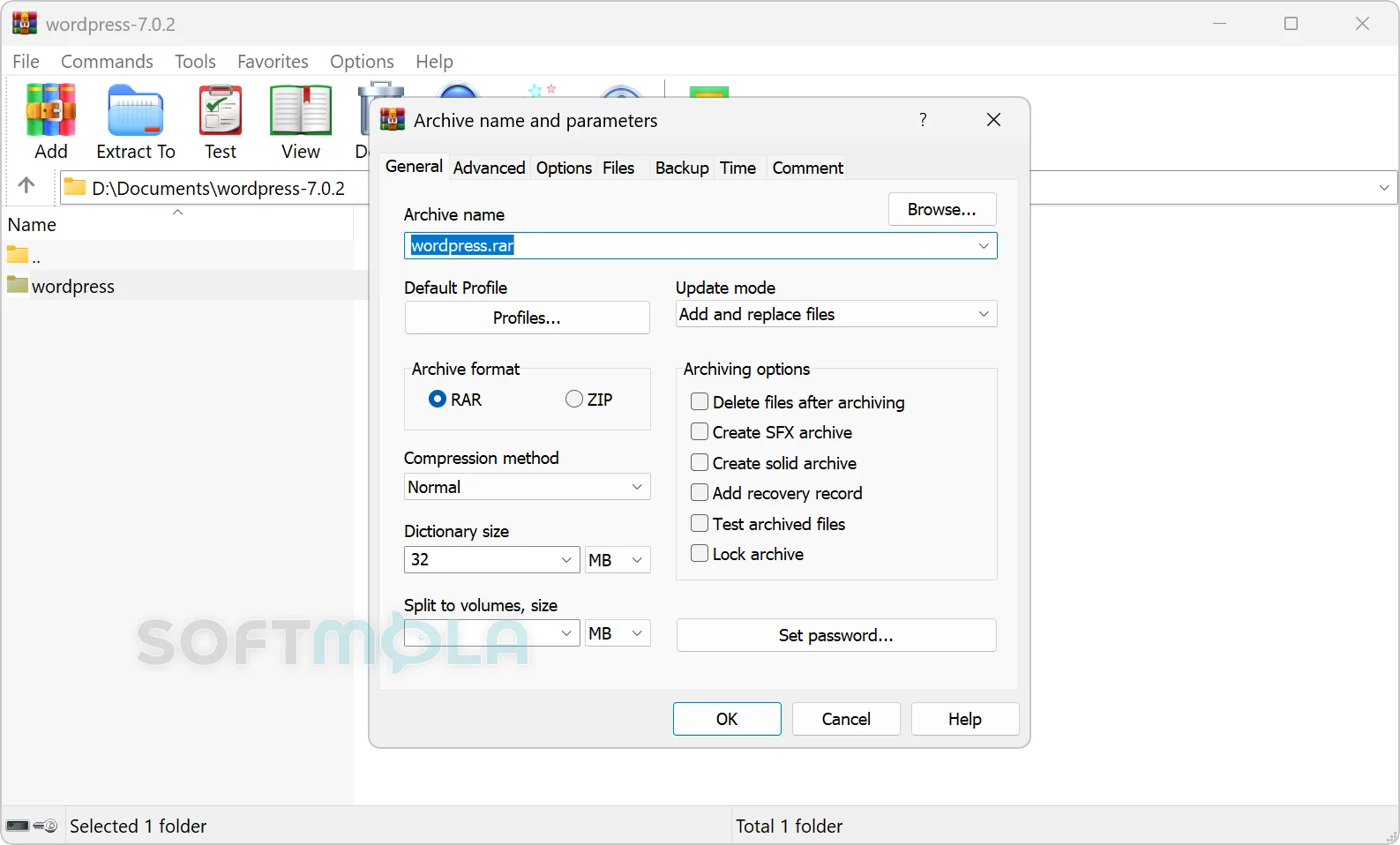Open the Options tab in dialog

(564, 168)
